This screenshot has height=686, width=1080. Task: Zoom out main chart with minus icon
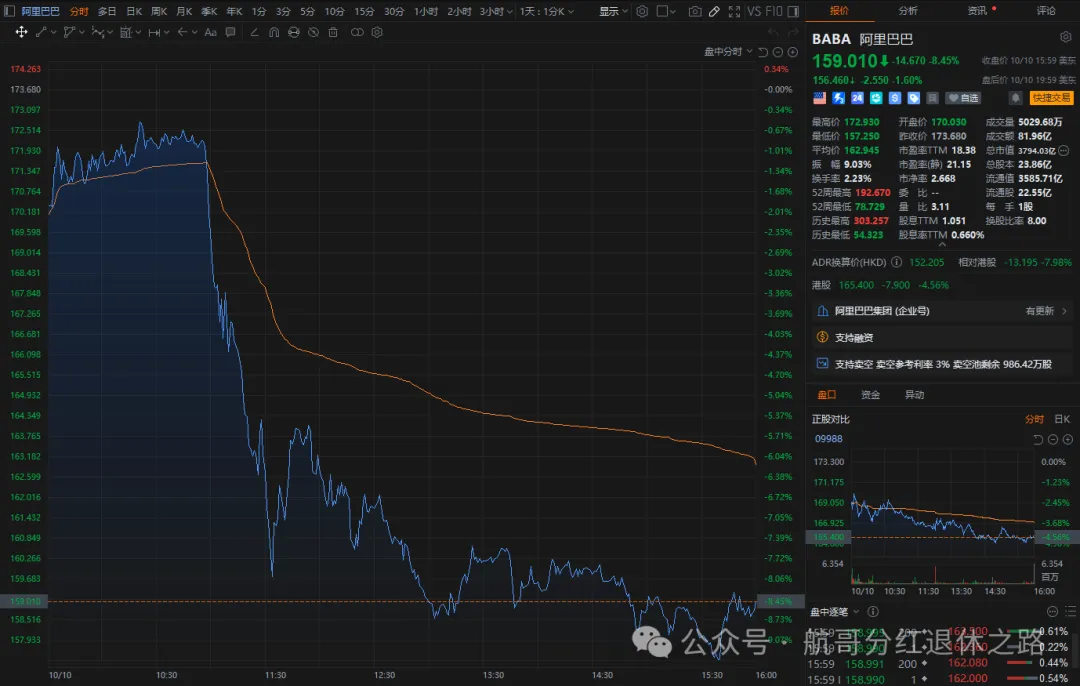(x=778, y=52)
